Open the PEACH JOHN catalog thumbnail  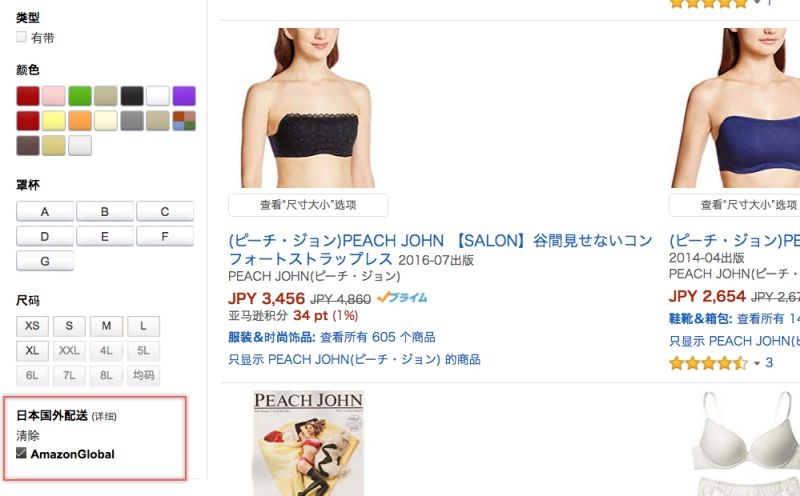pyautogui.click(x=308, y=443)
